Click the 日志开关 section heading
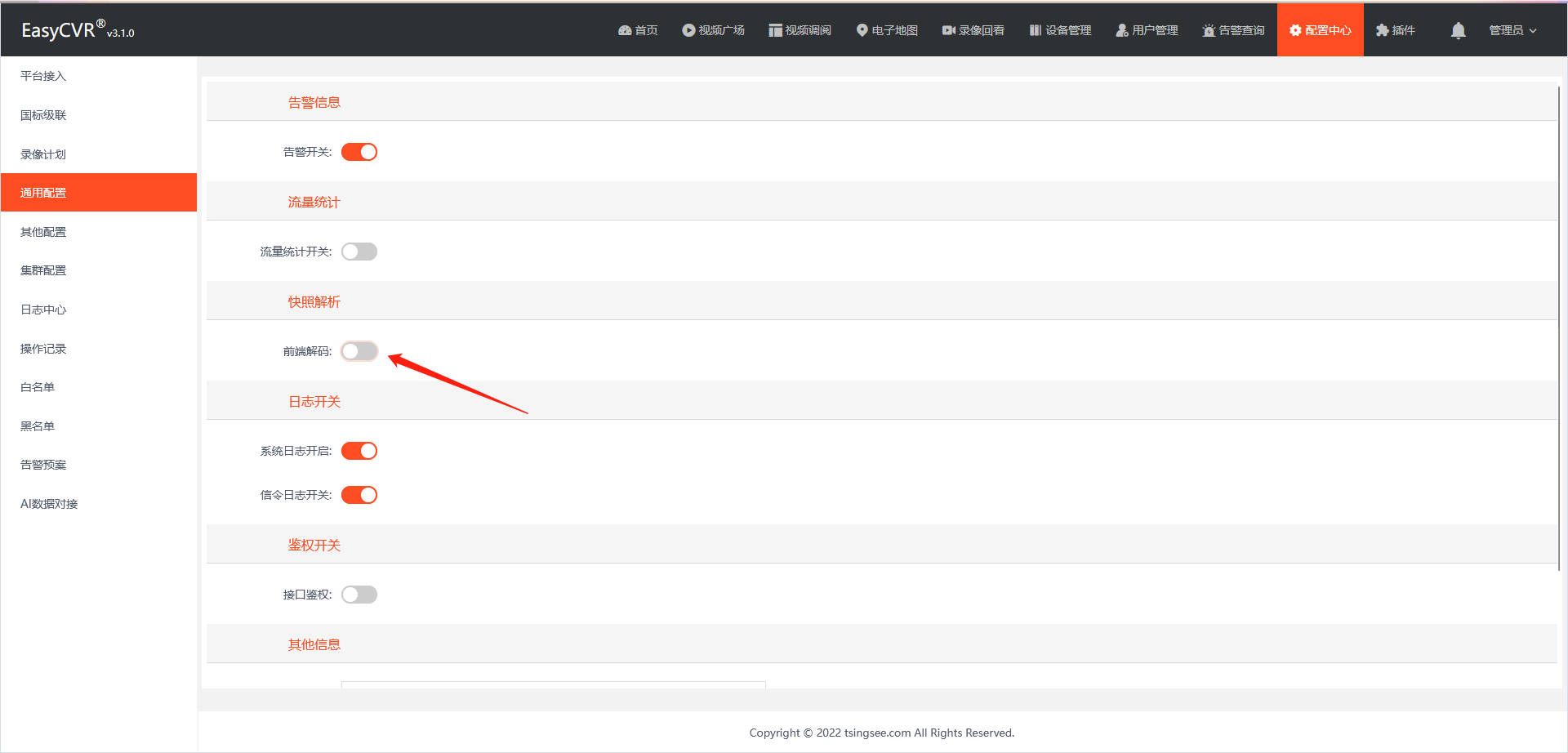 click(x=314, y=401)
